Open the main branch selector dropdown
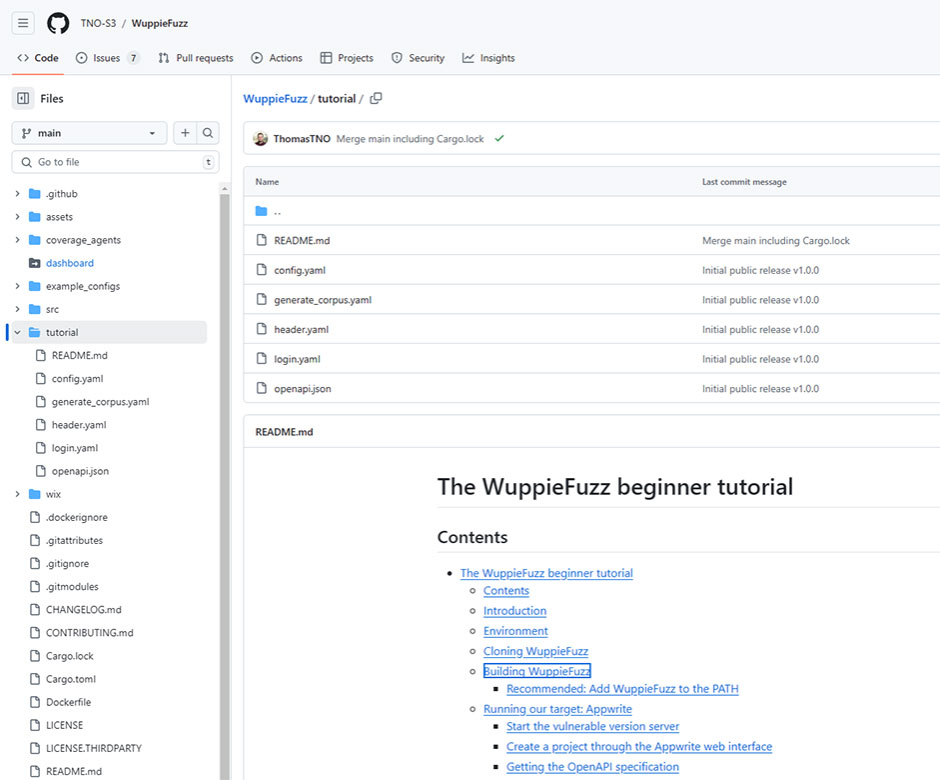The width and height of the screenshot is (940, 780). (x=88, y=132)
